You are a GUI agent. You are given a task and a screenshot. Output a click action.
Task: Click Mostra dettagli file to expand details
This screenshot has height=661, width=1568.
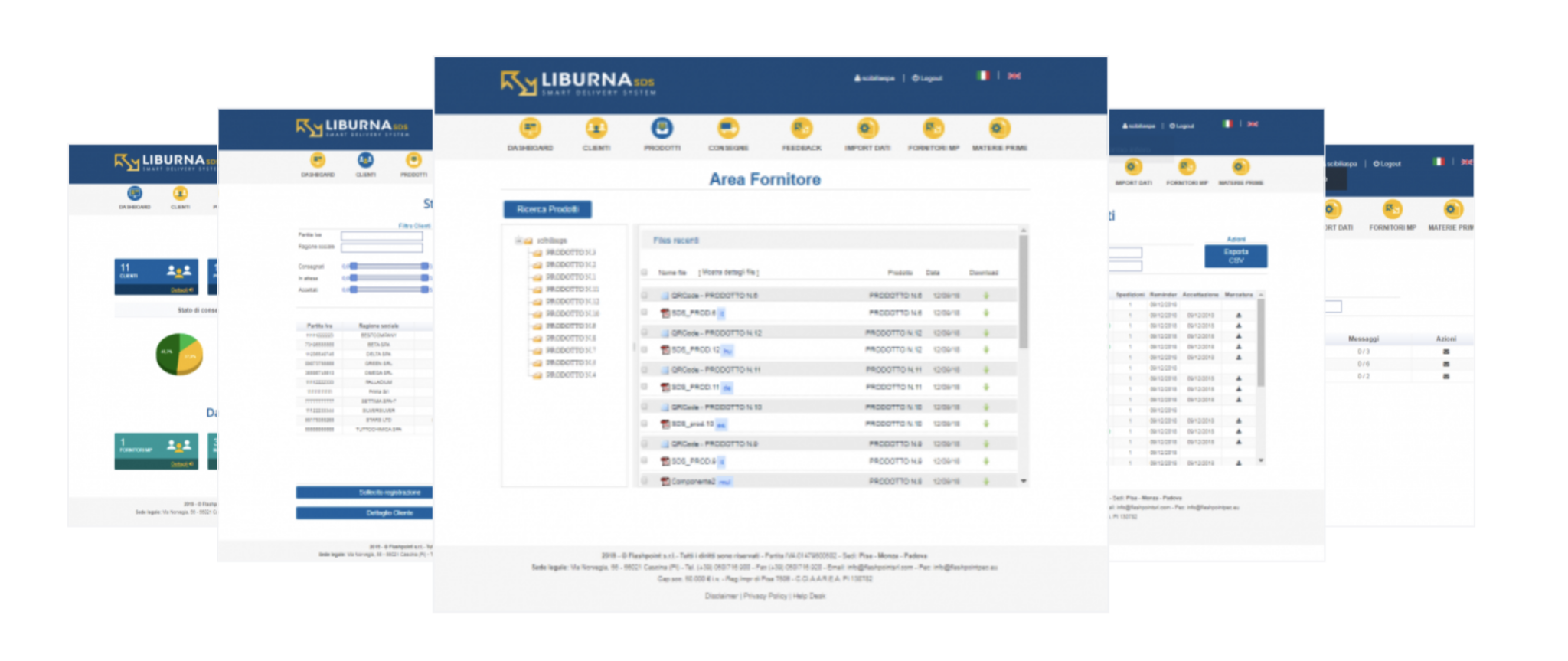[x=728, y=273]
